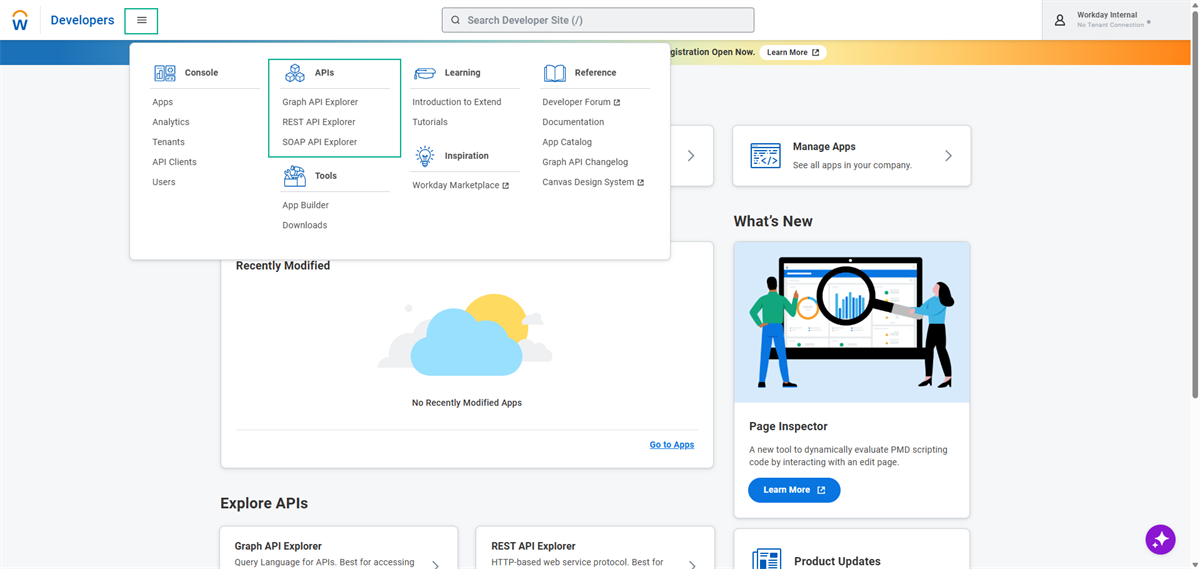Click the Developers site title
Viewport: 1200px width, 569px height.
[x=82, y=20]
